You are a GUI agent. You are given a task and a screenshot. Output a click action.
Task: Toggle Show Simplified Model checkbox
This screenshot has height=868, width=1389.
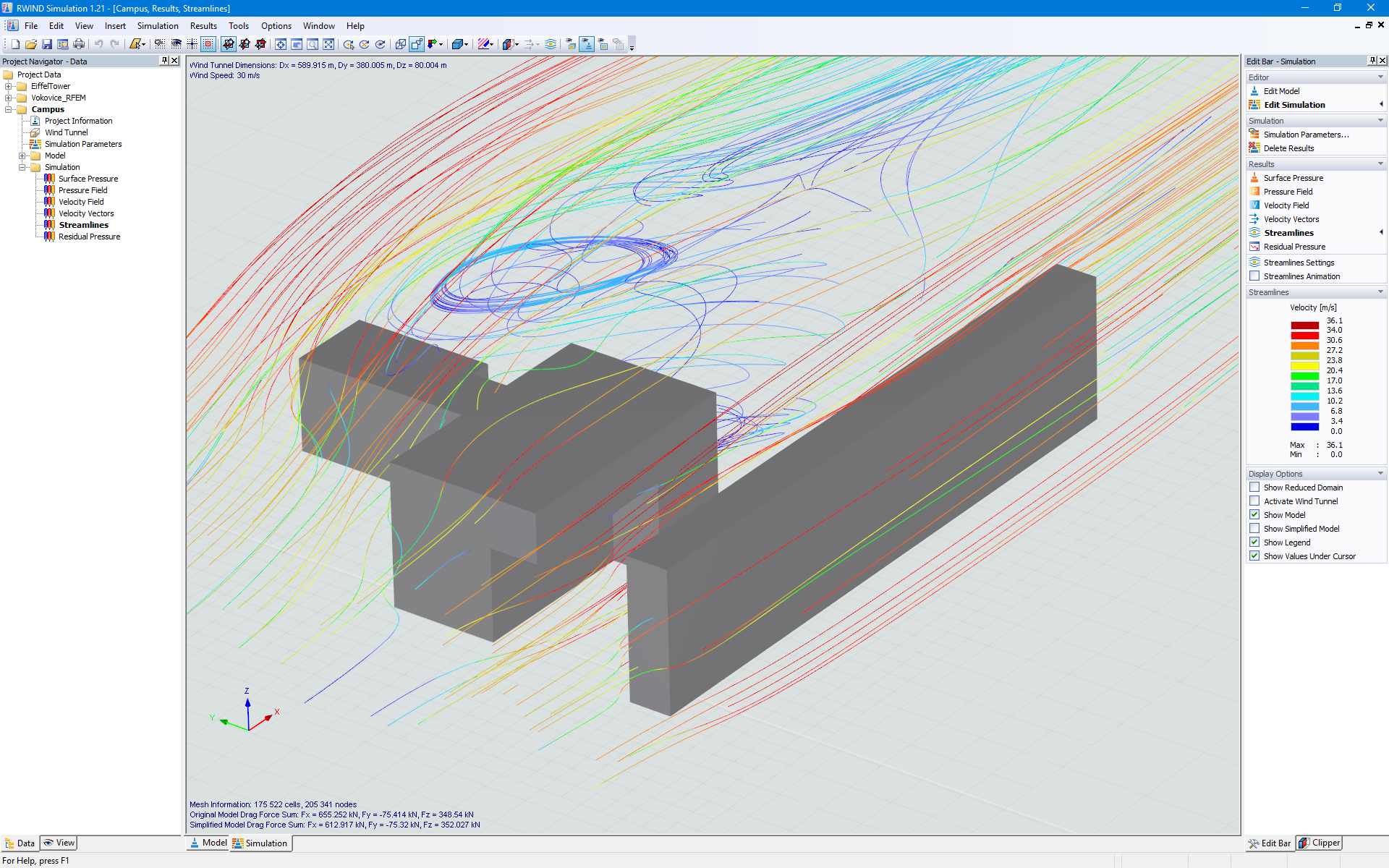pyautogui.click(x=1254, y=528)
